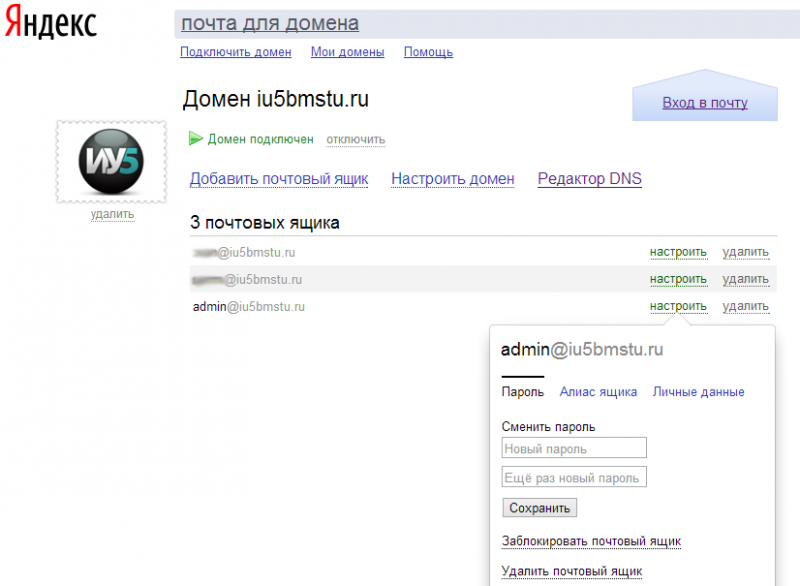The width and height of the screenshot is (800, 586).
Task: Click the Яндекс logo
Action: tap(50, 25)
